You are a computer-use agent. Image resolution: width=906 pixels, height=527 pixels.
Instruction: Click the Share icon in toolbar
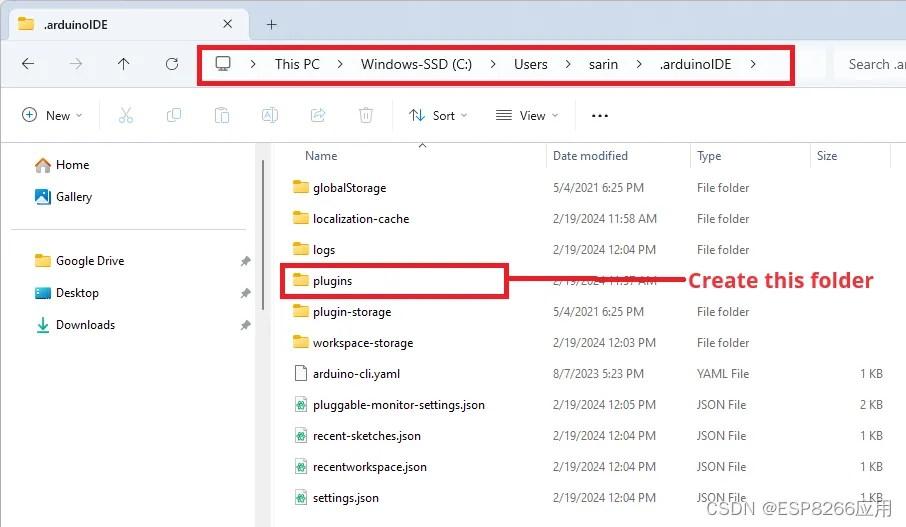[318, 116]
